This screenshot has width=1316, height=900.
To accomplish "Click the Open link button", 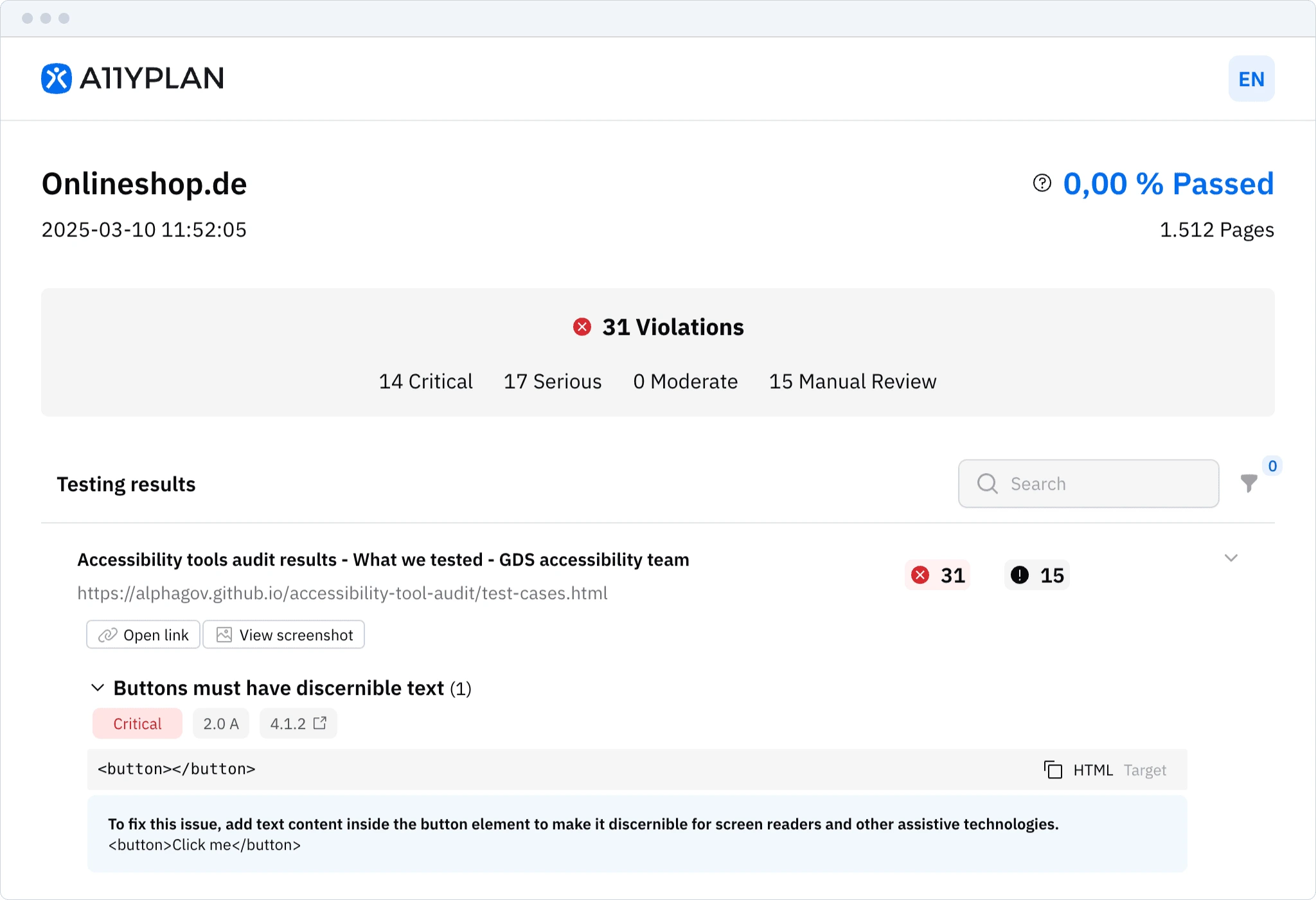I will pos(143,635).
